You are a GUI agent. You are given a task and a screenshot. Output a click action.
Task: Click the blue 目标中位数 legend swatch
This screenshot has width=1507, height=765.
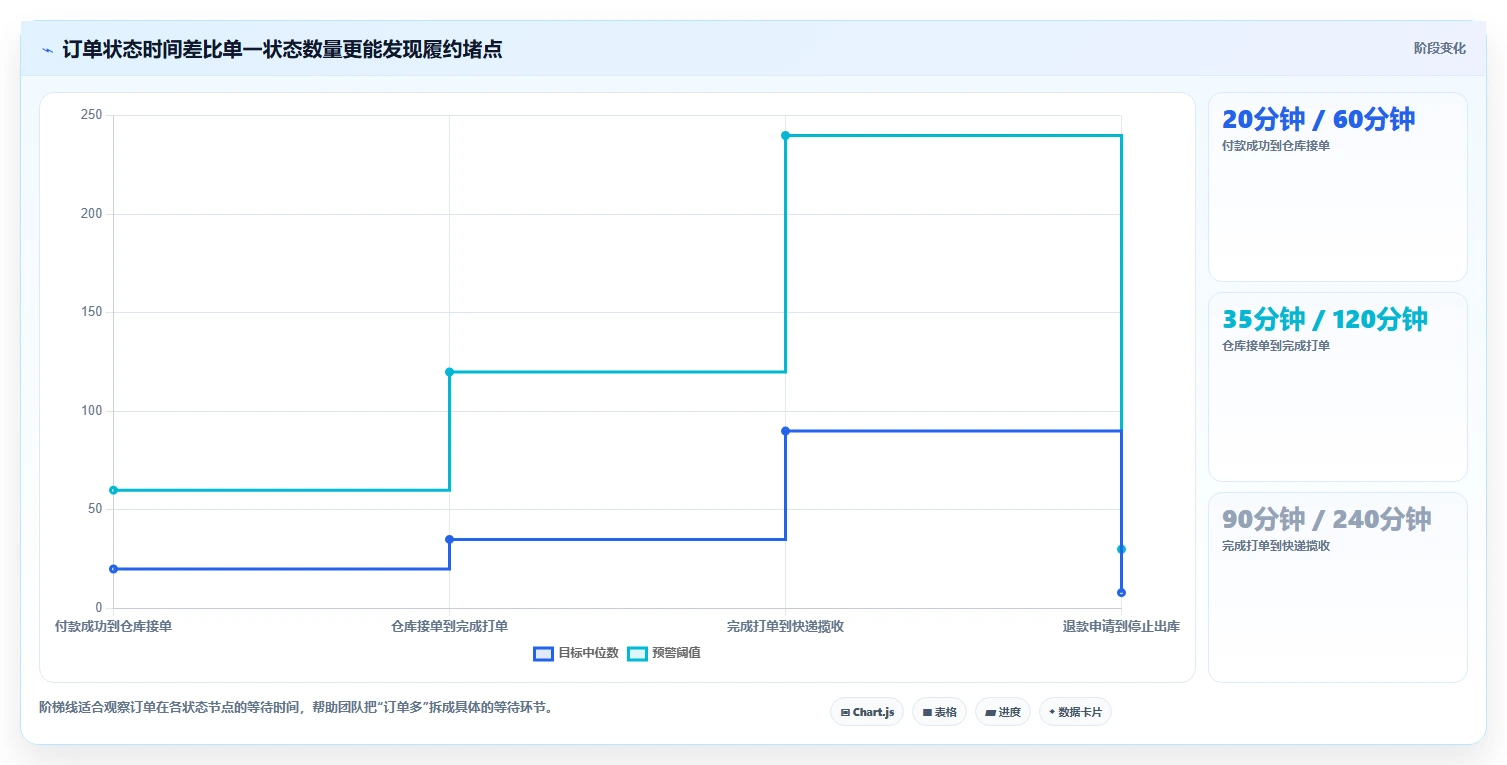coord(543,653)
